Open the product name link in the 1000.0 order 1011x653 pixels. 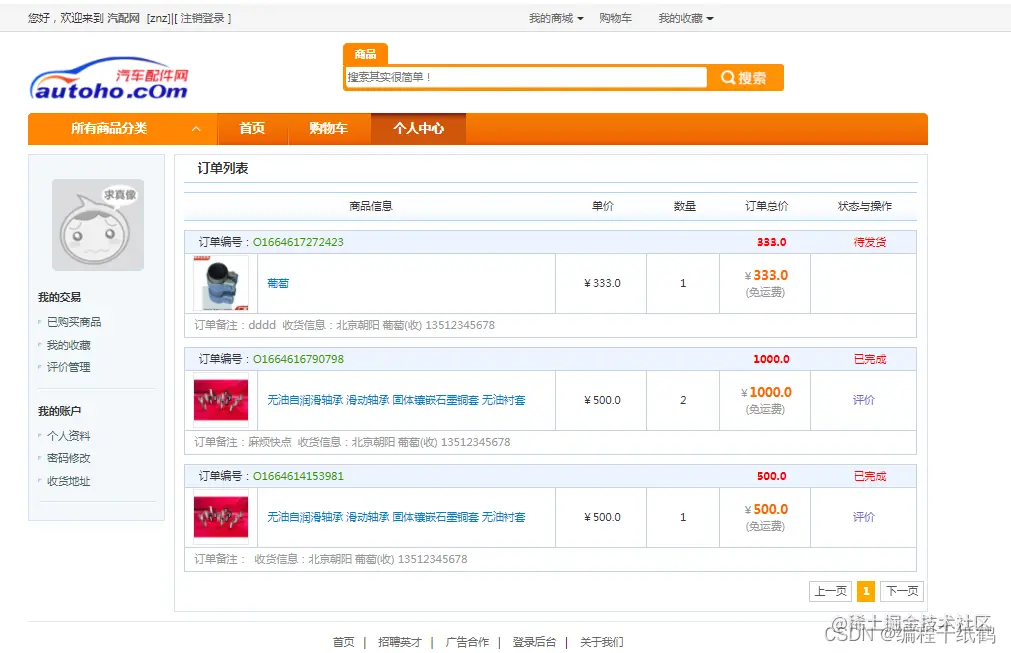point(396,400)
